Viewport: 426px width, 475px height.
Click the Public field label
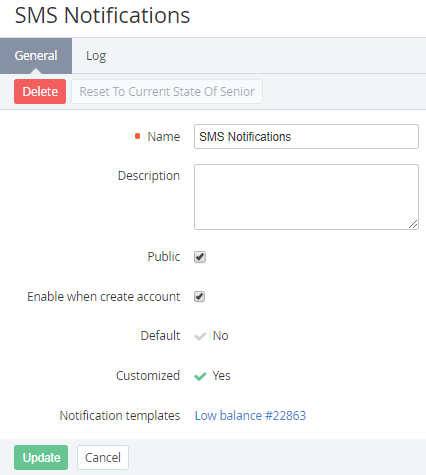(164, 257)
